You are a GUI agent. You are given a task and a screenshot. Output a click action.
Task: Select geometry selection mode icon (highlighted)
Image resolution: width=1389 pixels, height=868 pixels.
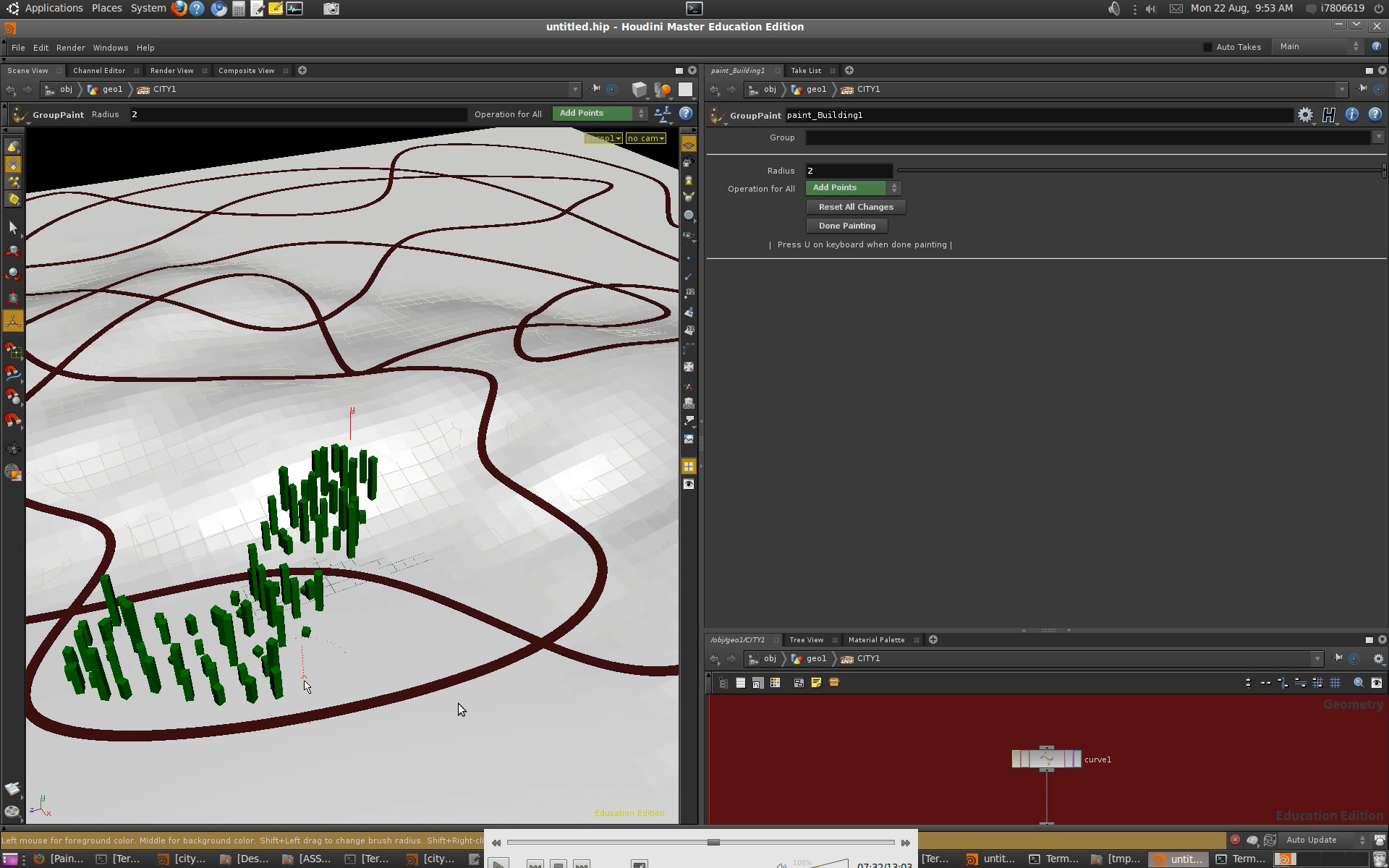(13, 164)
